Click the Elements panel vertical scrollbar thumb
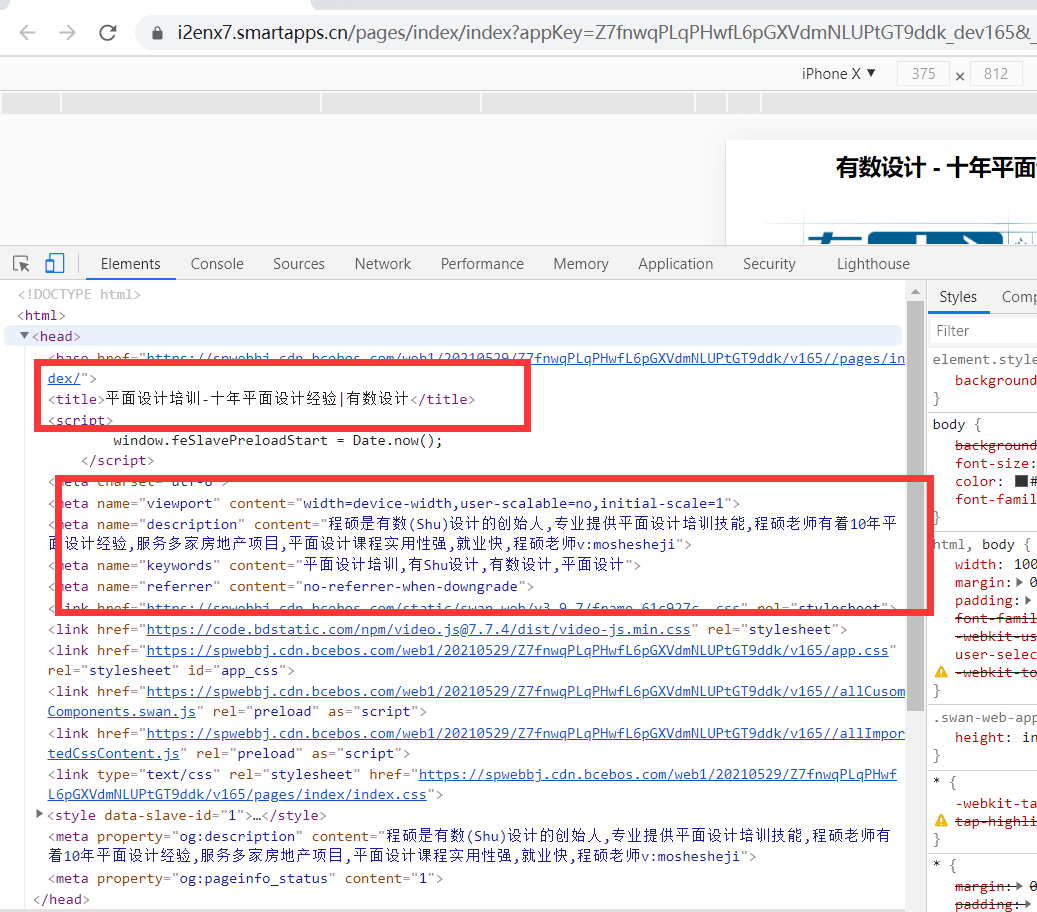The width and height of the screenshot is (1037, 912). [915, 506]
